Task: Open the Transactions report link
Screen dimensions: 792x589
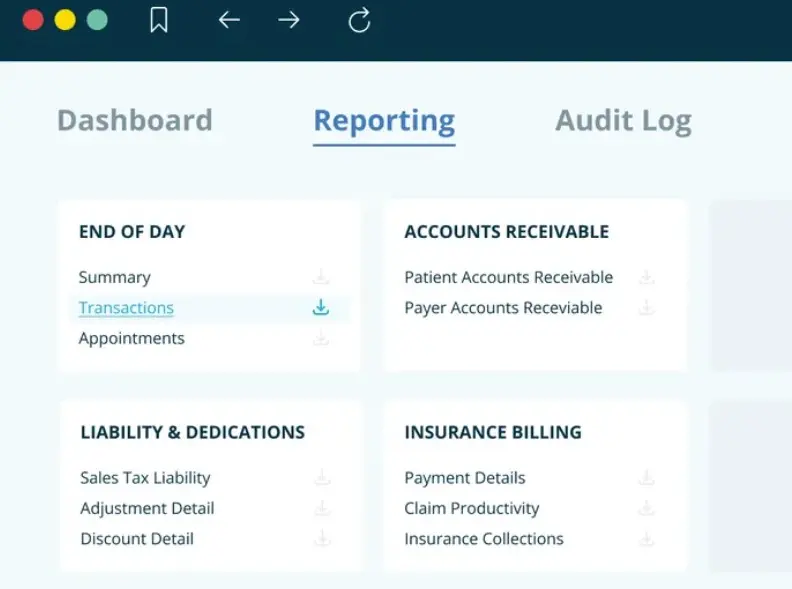Action: (126, 307)
